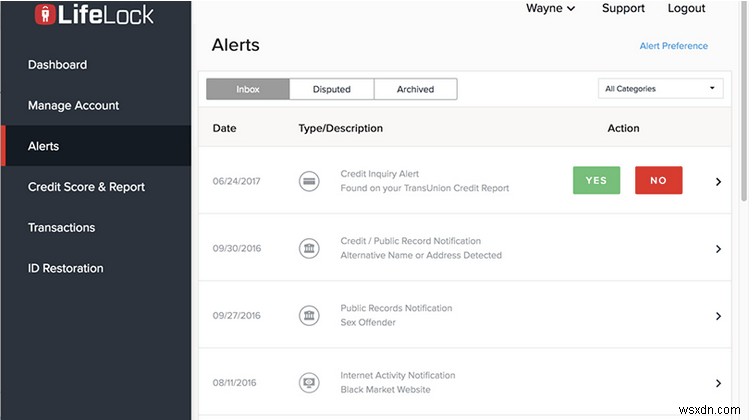Click the Support link in header

click(623, 9)
